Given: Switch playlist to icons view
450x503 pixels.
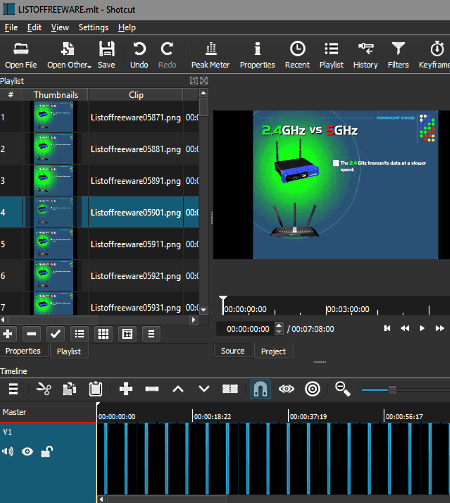Looking at the screenshot, I should (127, 334).
